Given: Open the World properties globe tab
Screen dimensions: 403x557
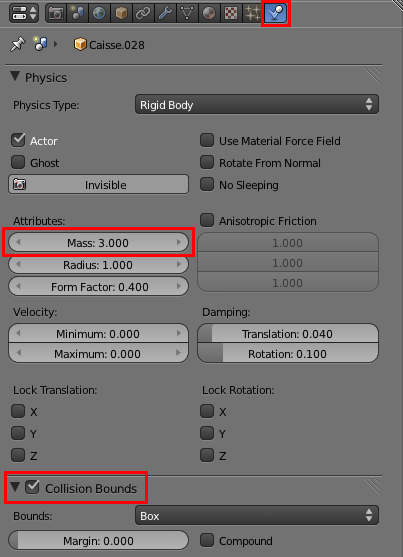Looking at the screenshot, I should click(99, 13).
